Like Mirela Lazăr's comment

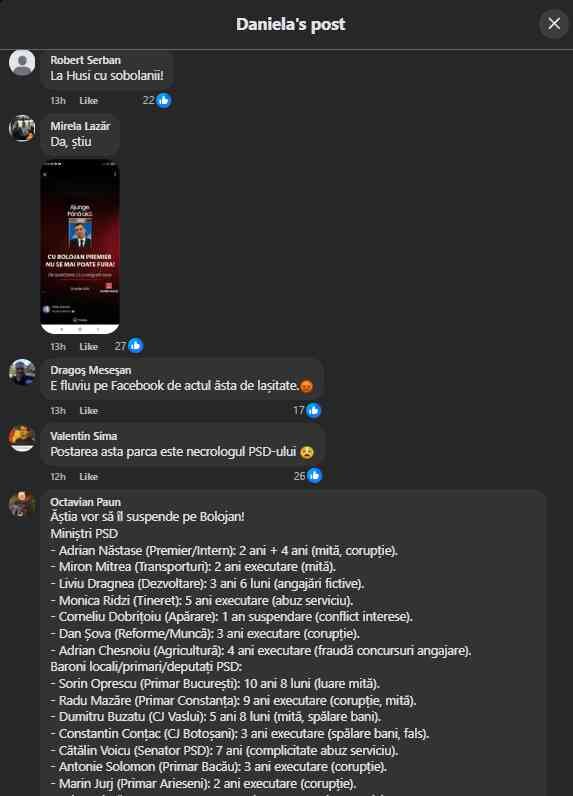[88, 347]
